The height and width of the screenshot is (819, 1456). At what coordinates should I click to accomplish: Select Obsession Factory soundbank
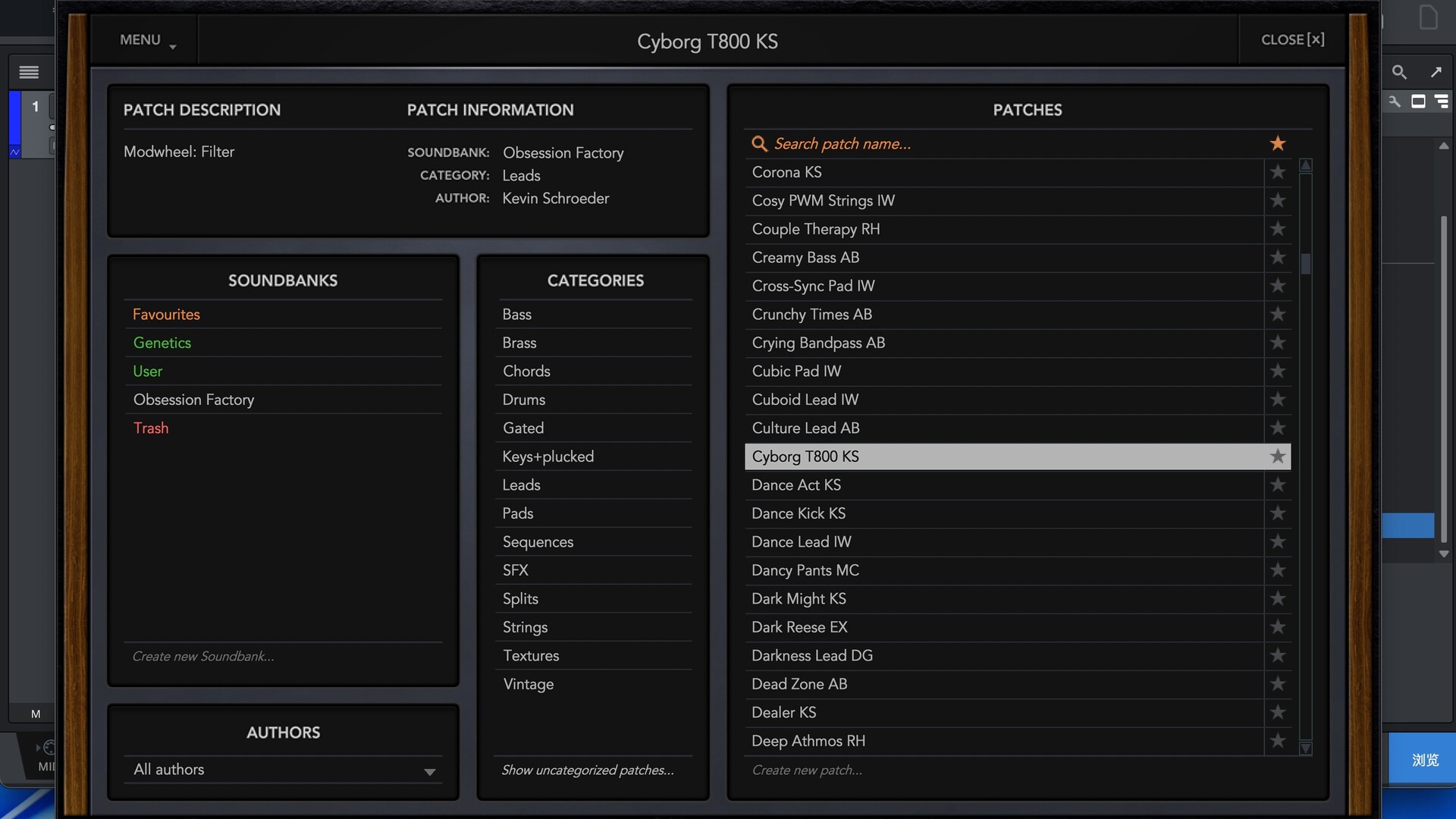click(x=194, y=400)
